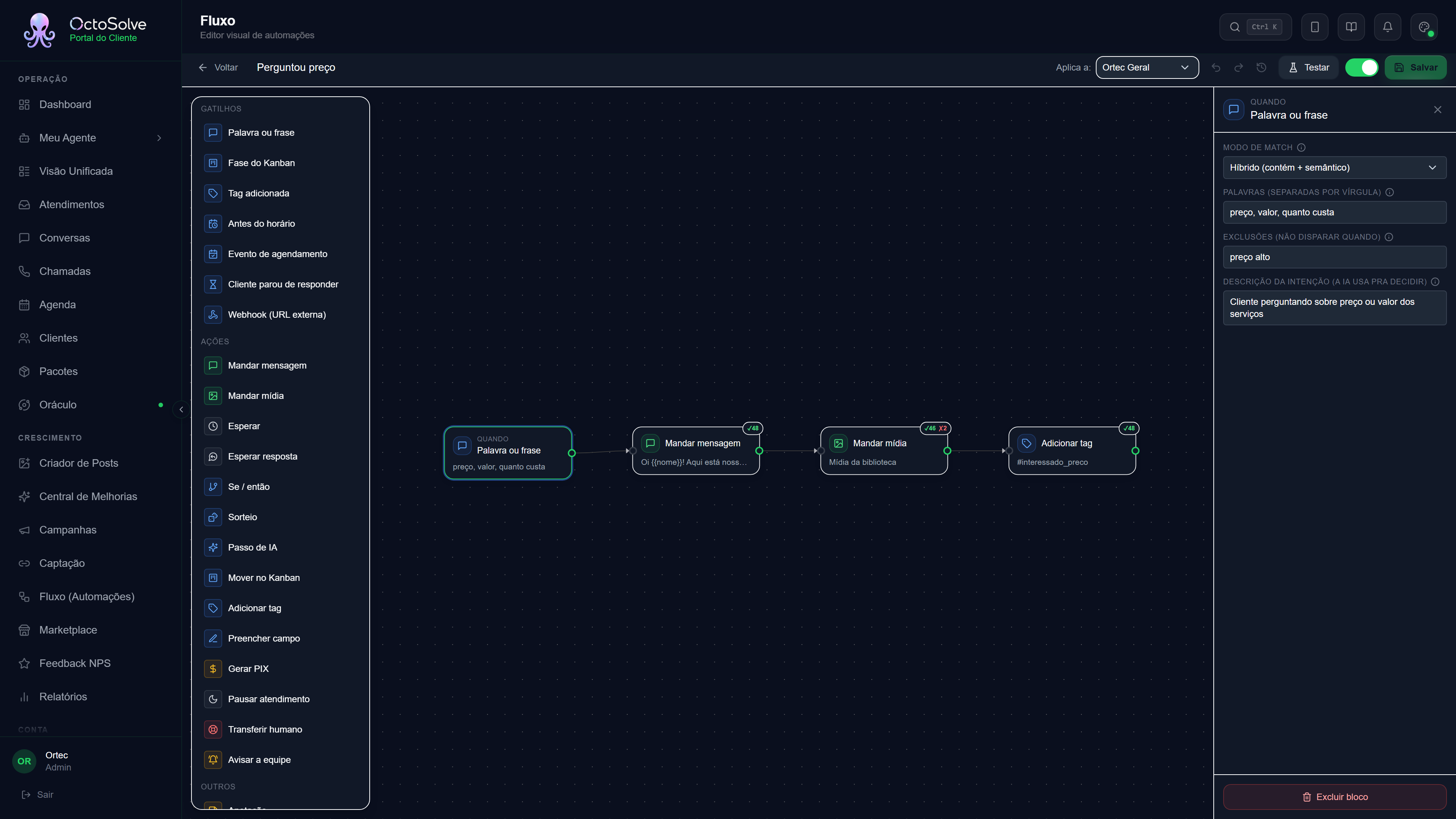The width and height of the screenshot is (1456, 819).
Task: Open the mobile preview icon
Action: (1315, 27)
